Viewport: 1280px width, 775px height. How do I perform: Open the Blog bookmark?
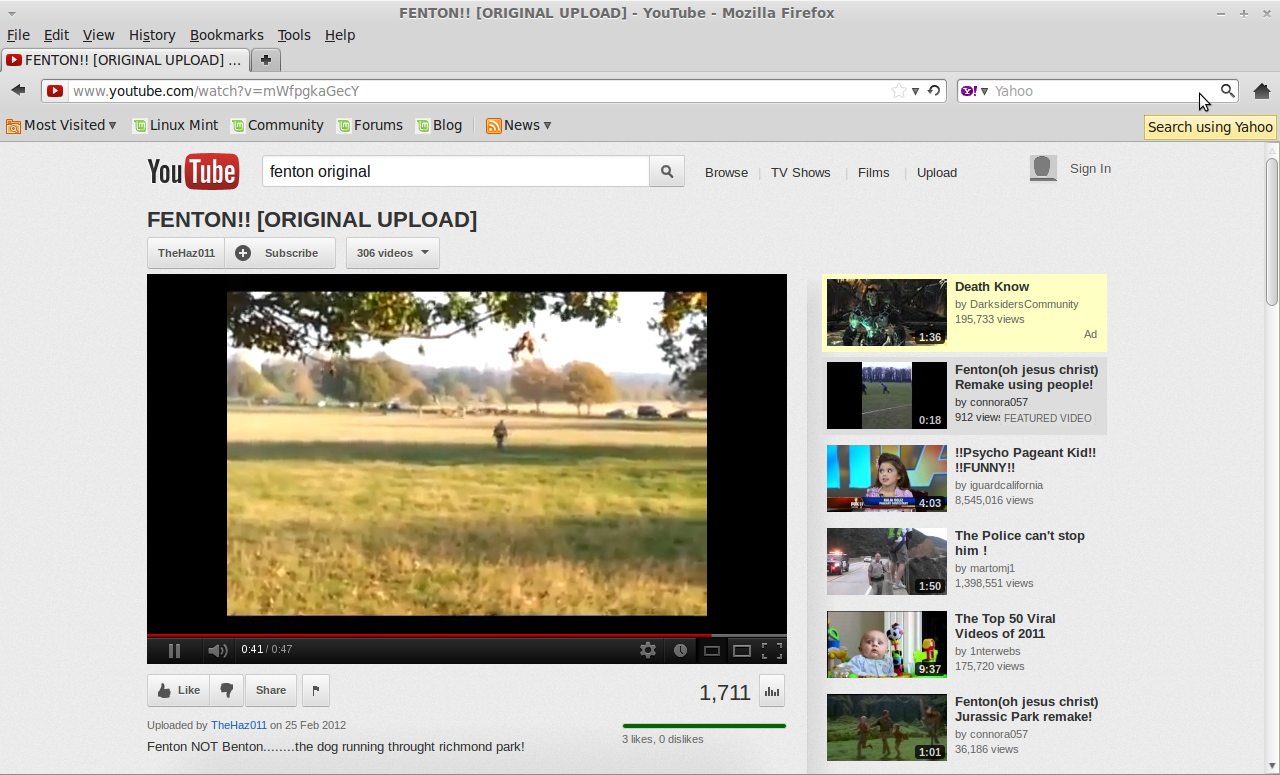click(x=439, y=125)
